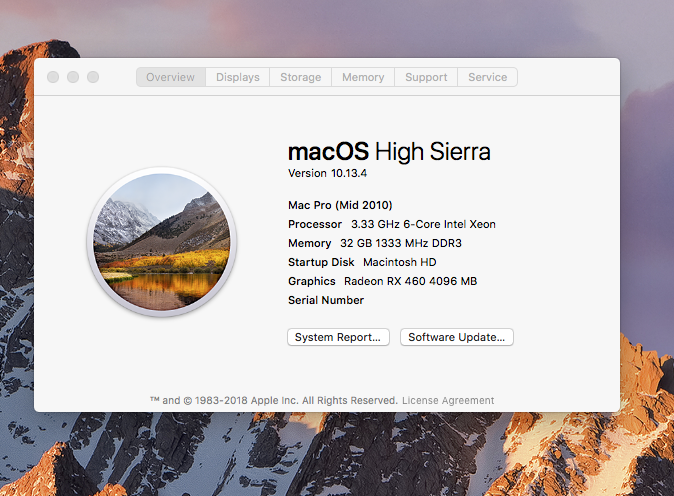The image size is (674, 496).
Task: Open the Service tab
Action: pyautogui.click(x=487, y=77)
